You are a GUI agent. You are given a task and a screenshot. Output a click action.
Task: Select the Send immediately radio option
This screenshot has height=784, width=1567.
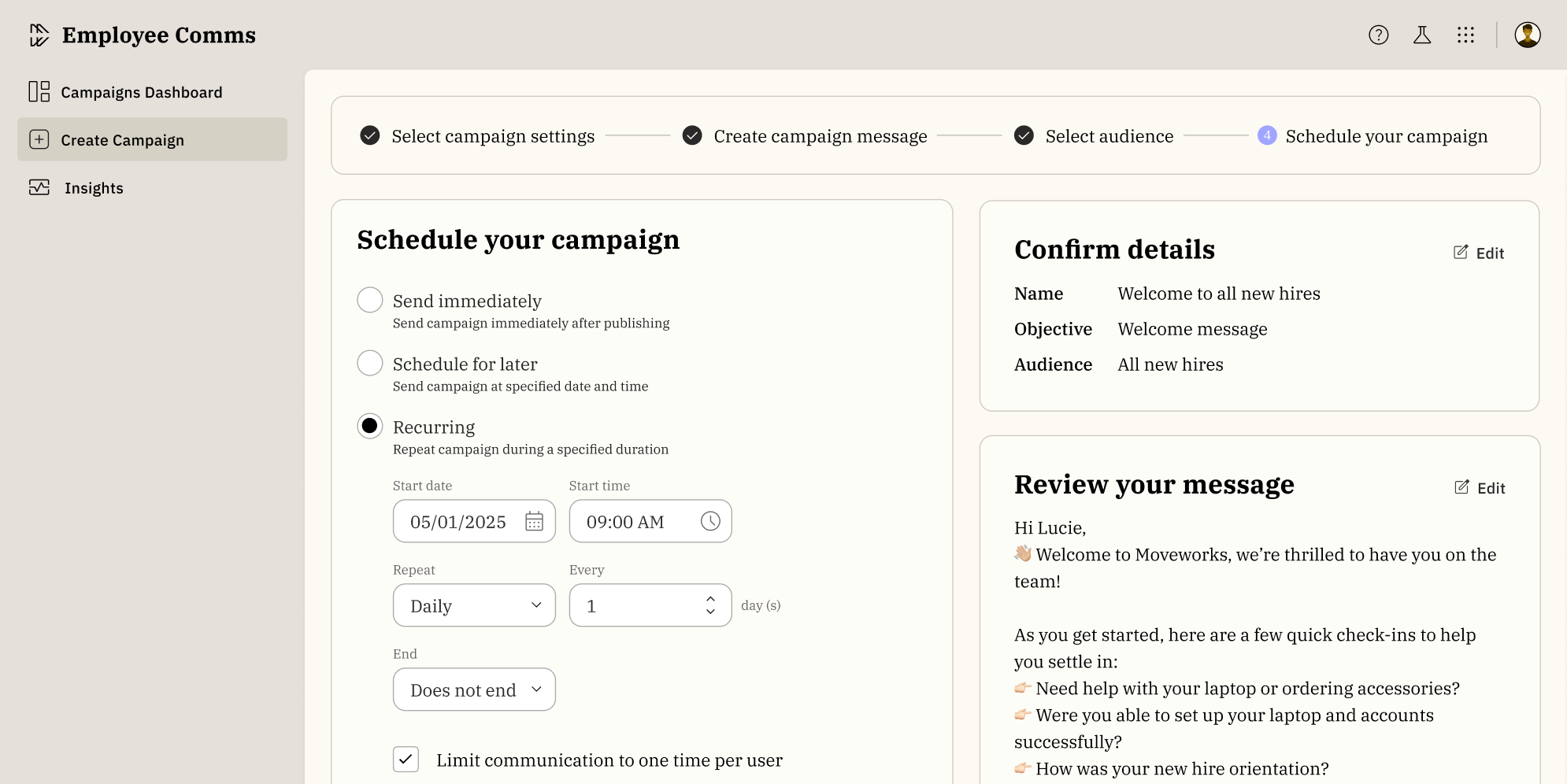pos(370,300)
